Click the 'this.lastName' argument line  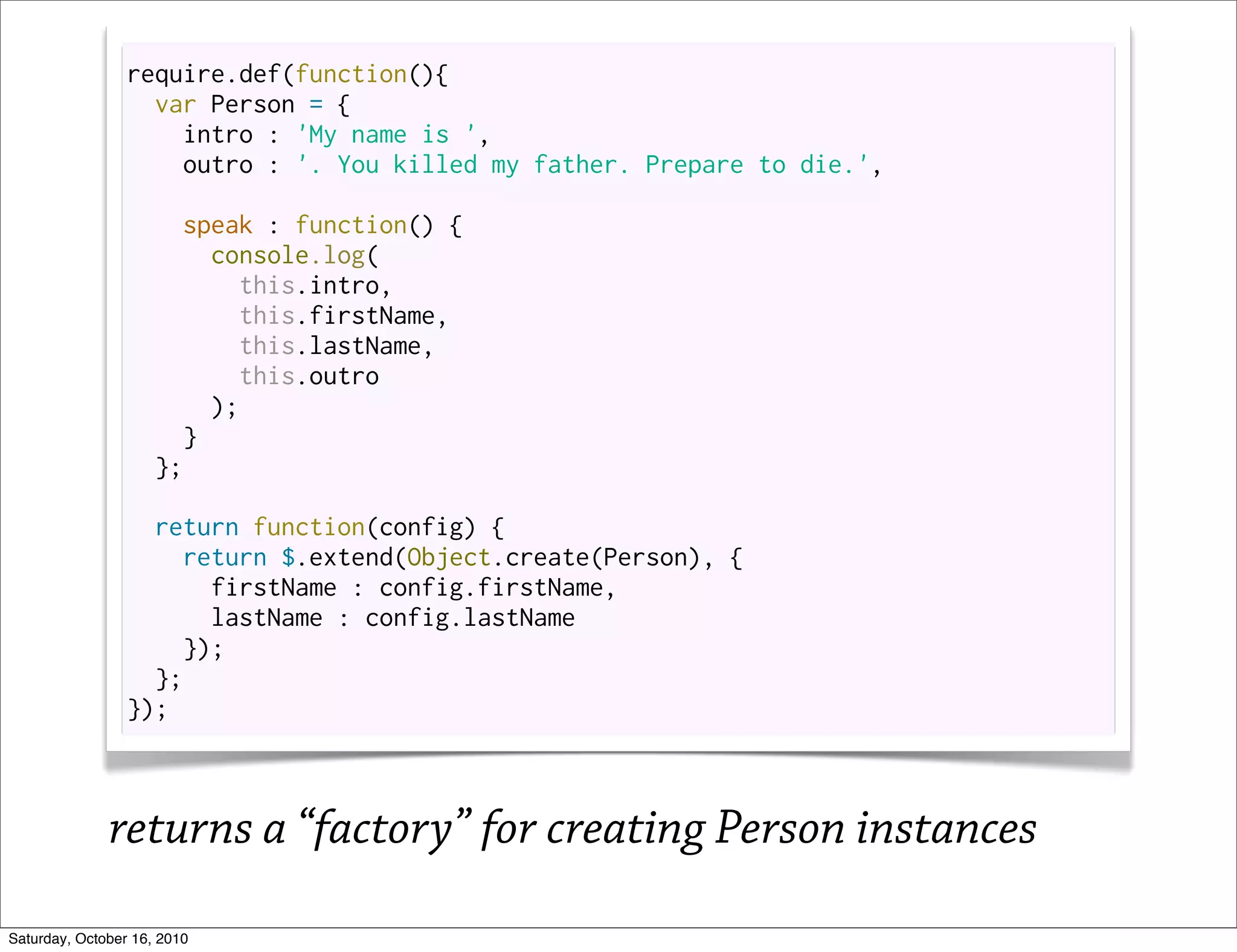point(336,346)
